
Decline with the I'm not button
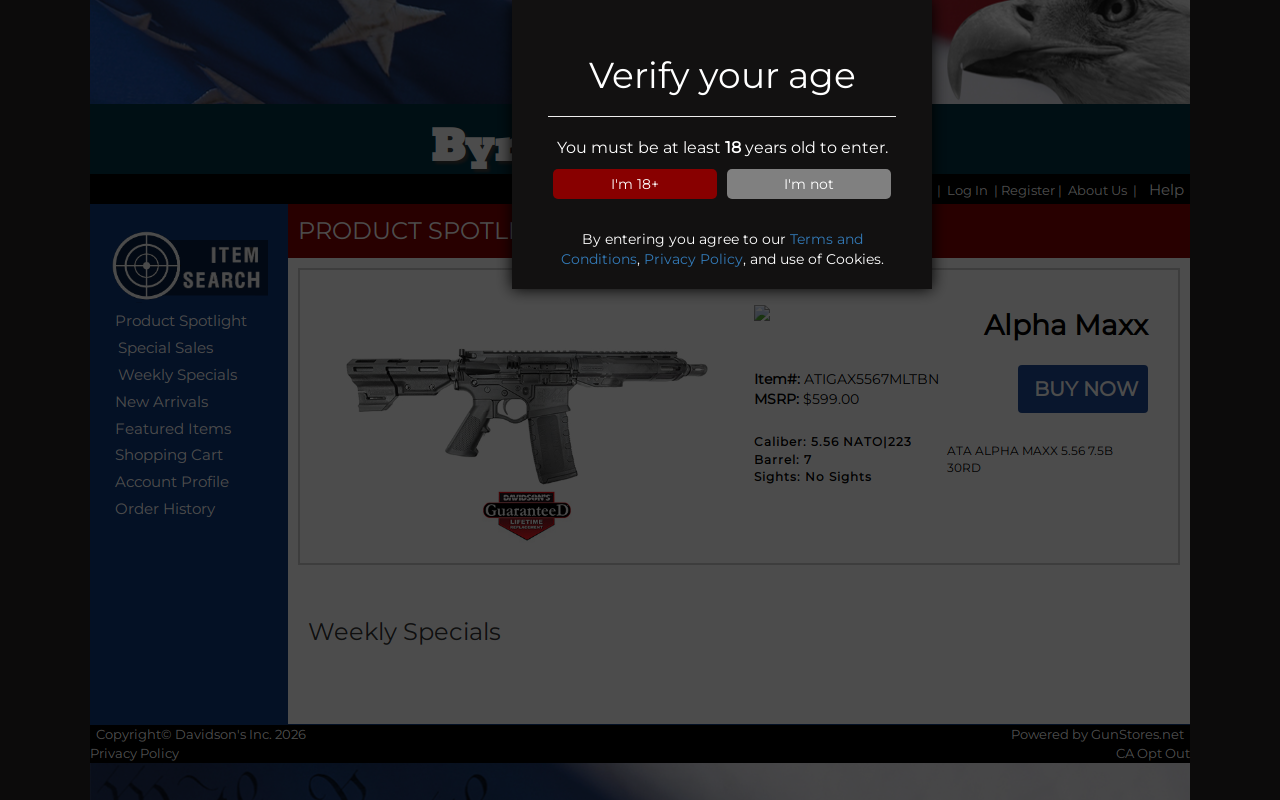click(x=809, y=184)
